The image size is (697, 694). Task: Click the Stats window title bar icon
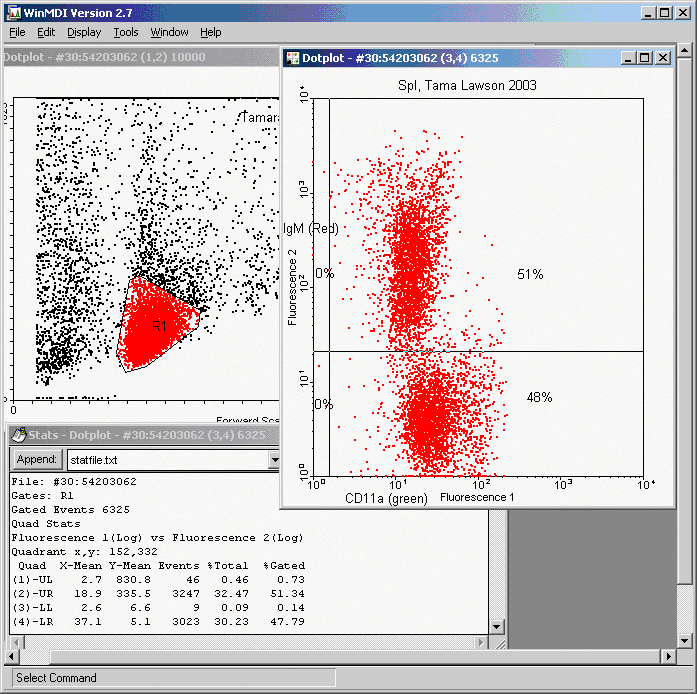coord(17,435)
